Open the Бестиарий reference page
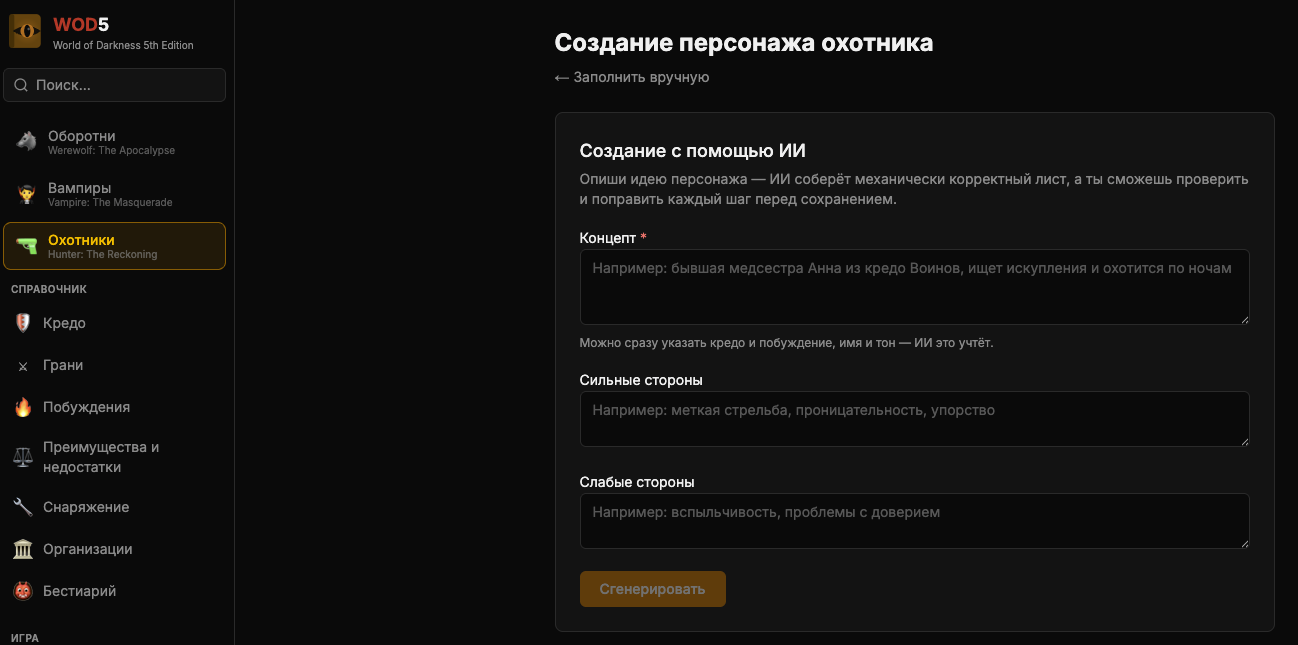1298x645 pixels. pos(115,591)
